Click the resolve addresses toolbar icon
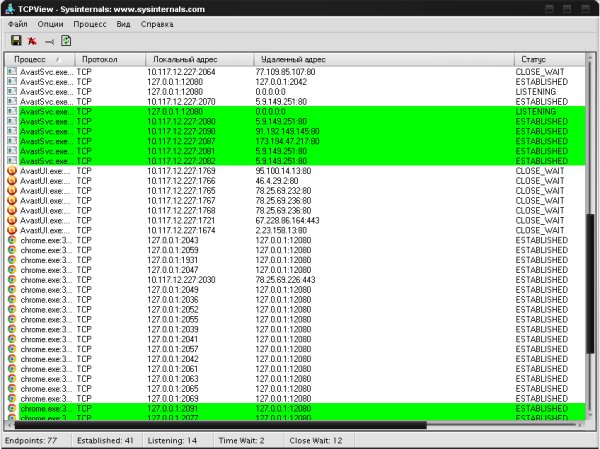600x449 pixels. tap(49, 42)
